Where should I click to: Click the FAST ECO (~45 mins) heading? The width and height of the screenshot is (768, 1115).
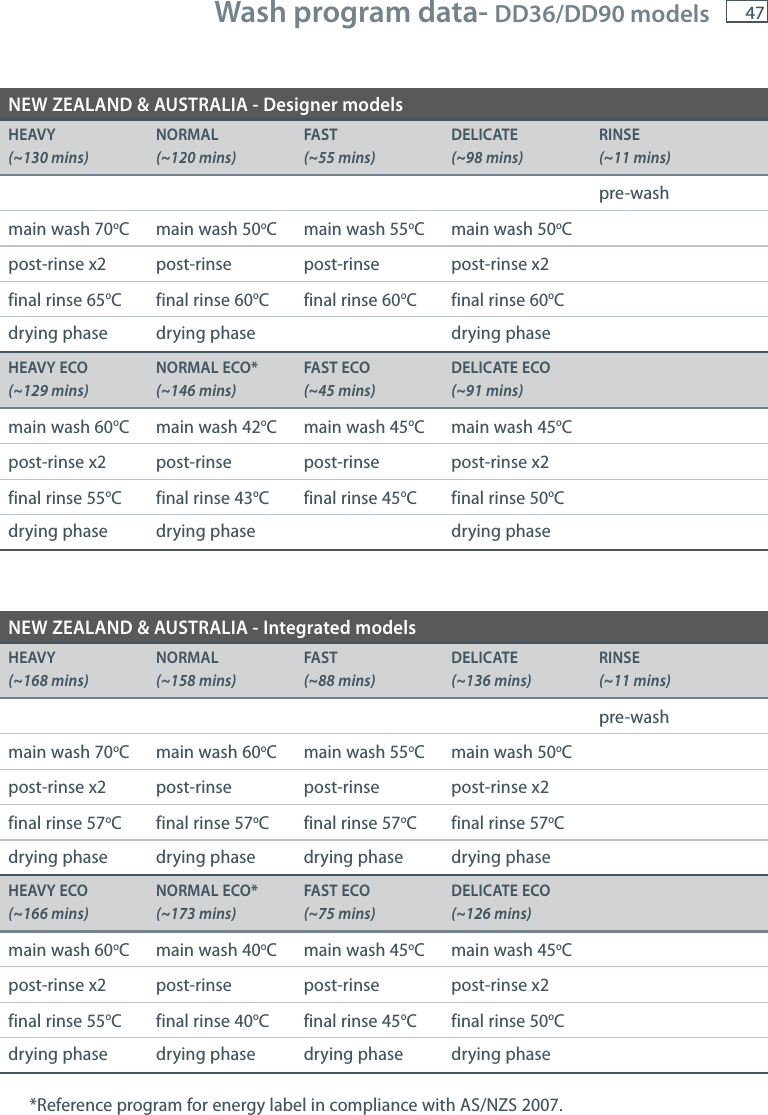(x=340, y=379)
